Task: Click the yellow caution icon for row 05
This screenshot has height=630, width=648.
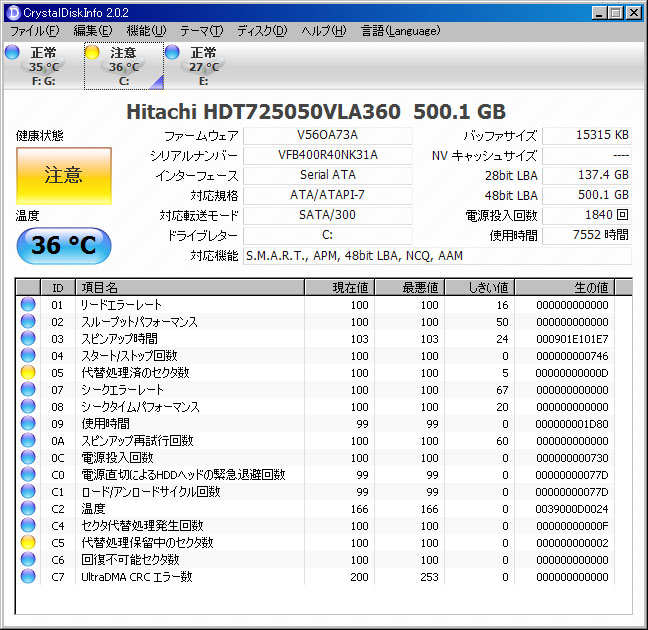Action: [x=28, y=372]
